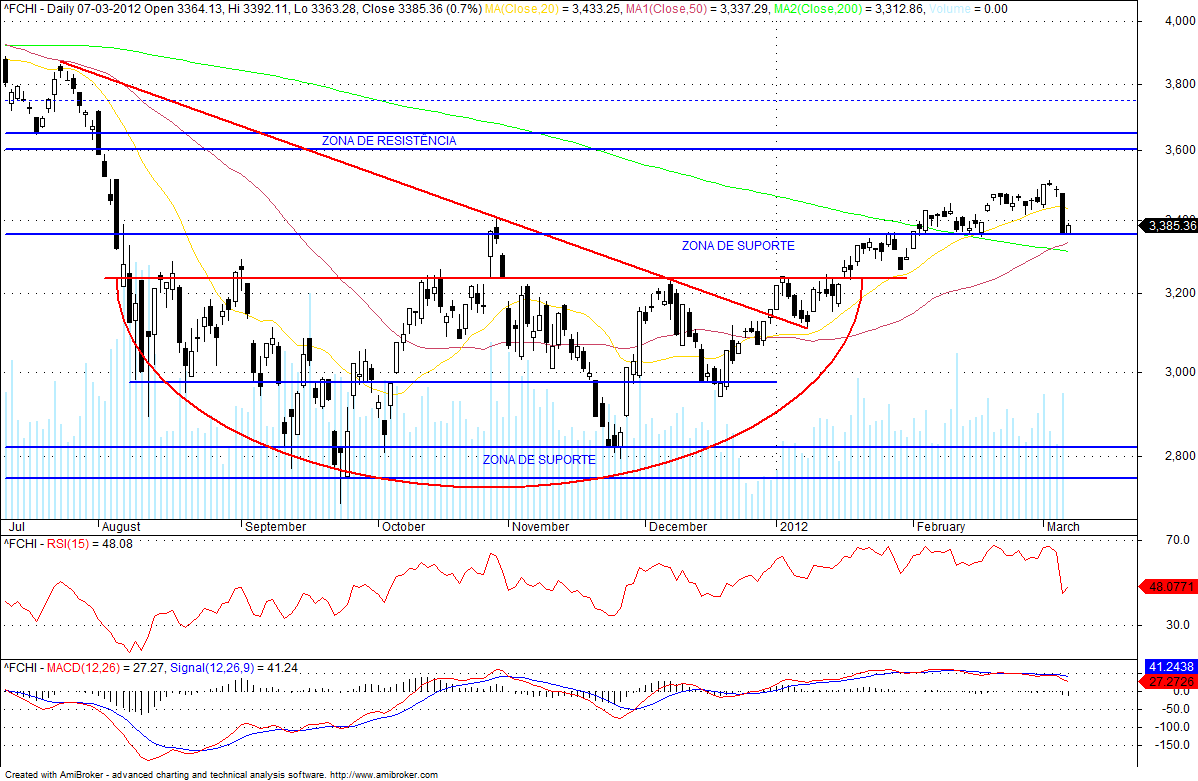The width and height of the screenshot is (1198, 781).
Task: Click the upper ZONA DE SUPORTE label
Action: (x=738, y=246)
